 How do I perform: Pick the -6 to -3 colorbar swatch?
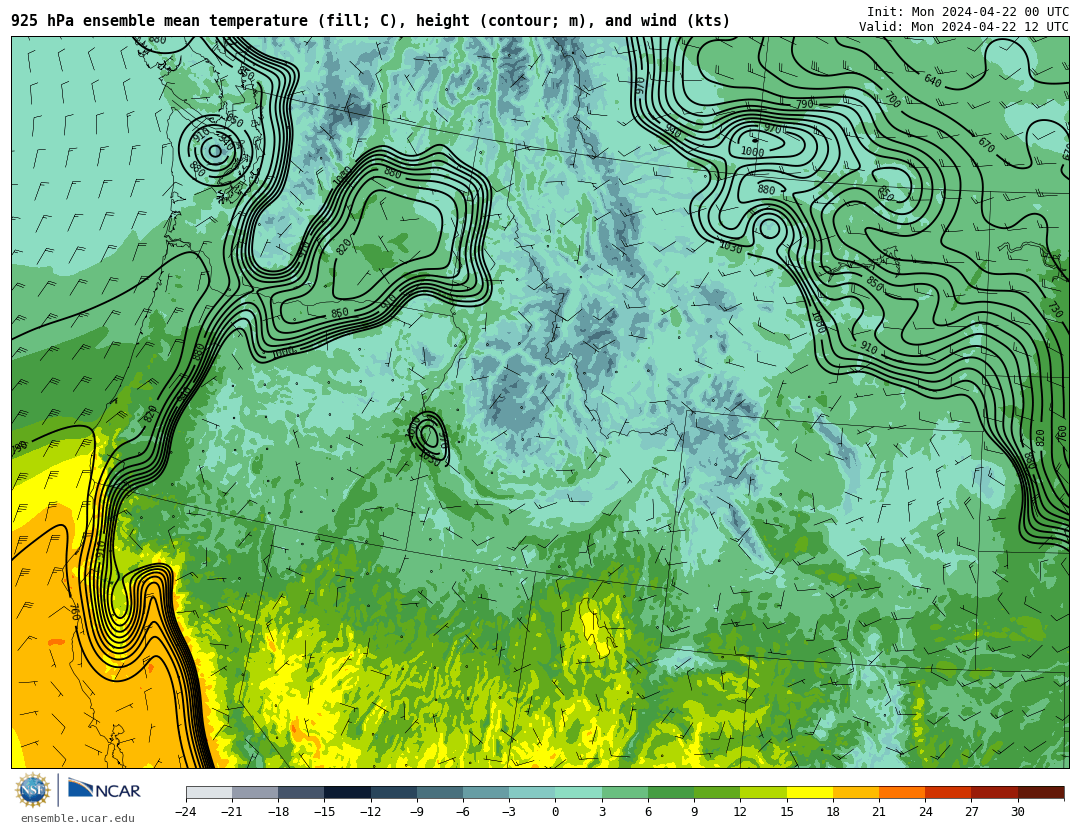pyautogui.click(x=486, y=792)
